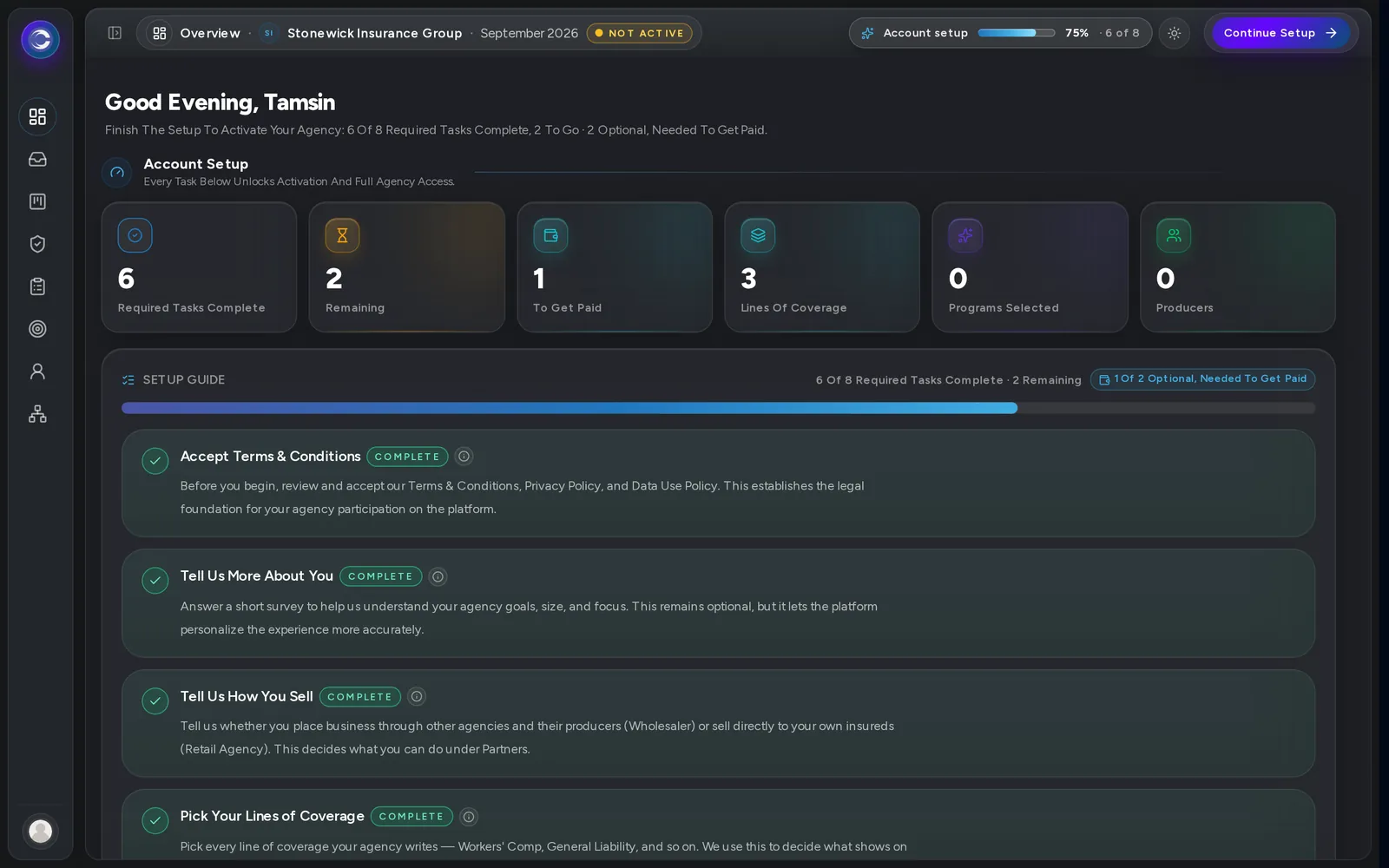Click the wallet icon on To Get Paid card

(550, 235)
